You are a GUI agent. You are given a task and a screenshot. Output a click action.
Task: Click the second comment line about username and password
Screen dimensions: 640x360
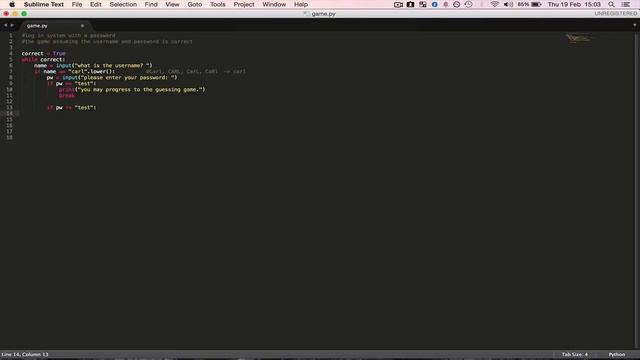pos(107,42)
